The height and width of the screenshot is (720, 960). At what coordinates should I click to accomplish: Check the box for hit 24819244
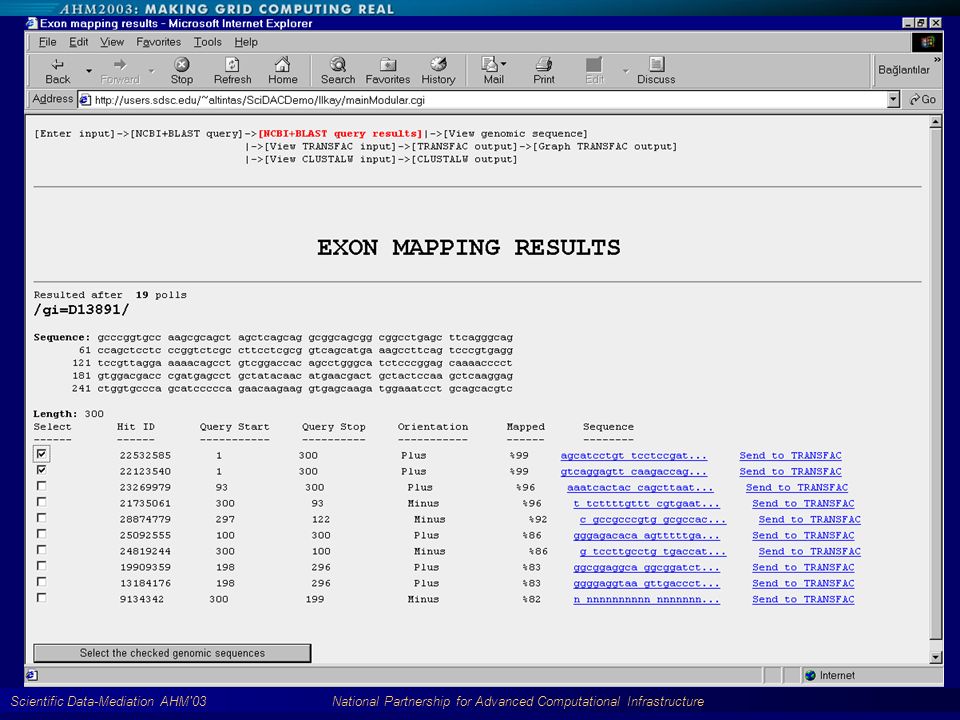(x=41, y=549)
